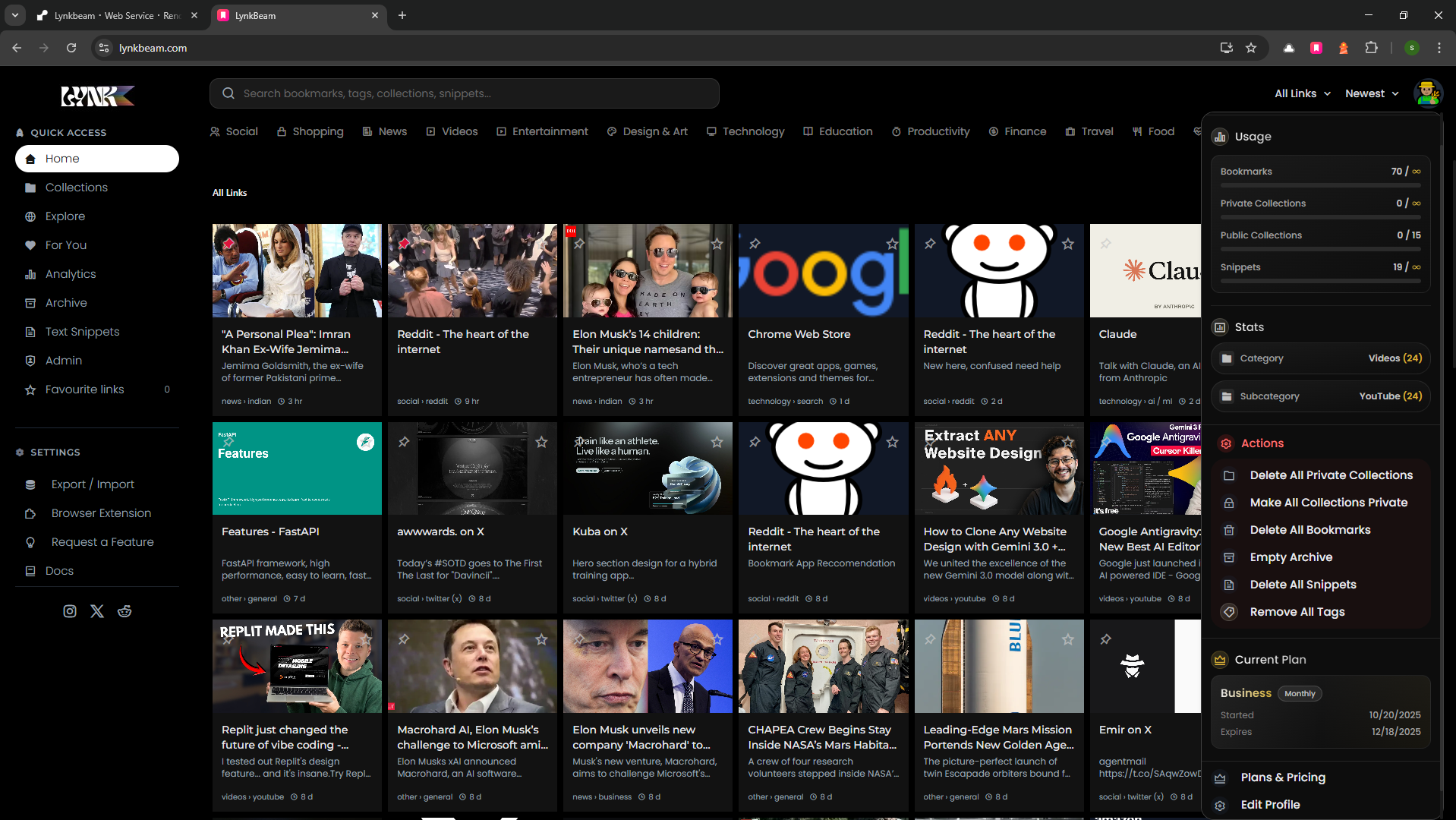Click the red Actions section icon
Image resolution: width=1456 pixels, height=820 pixels.
1226,443
